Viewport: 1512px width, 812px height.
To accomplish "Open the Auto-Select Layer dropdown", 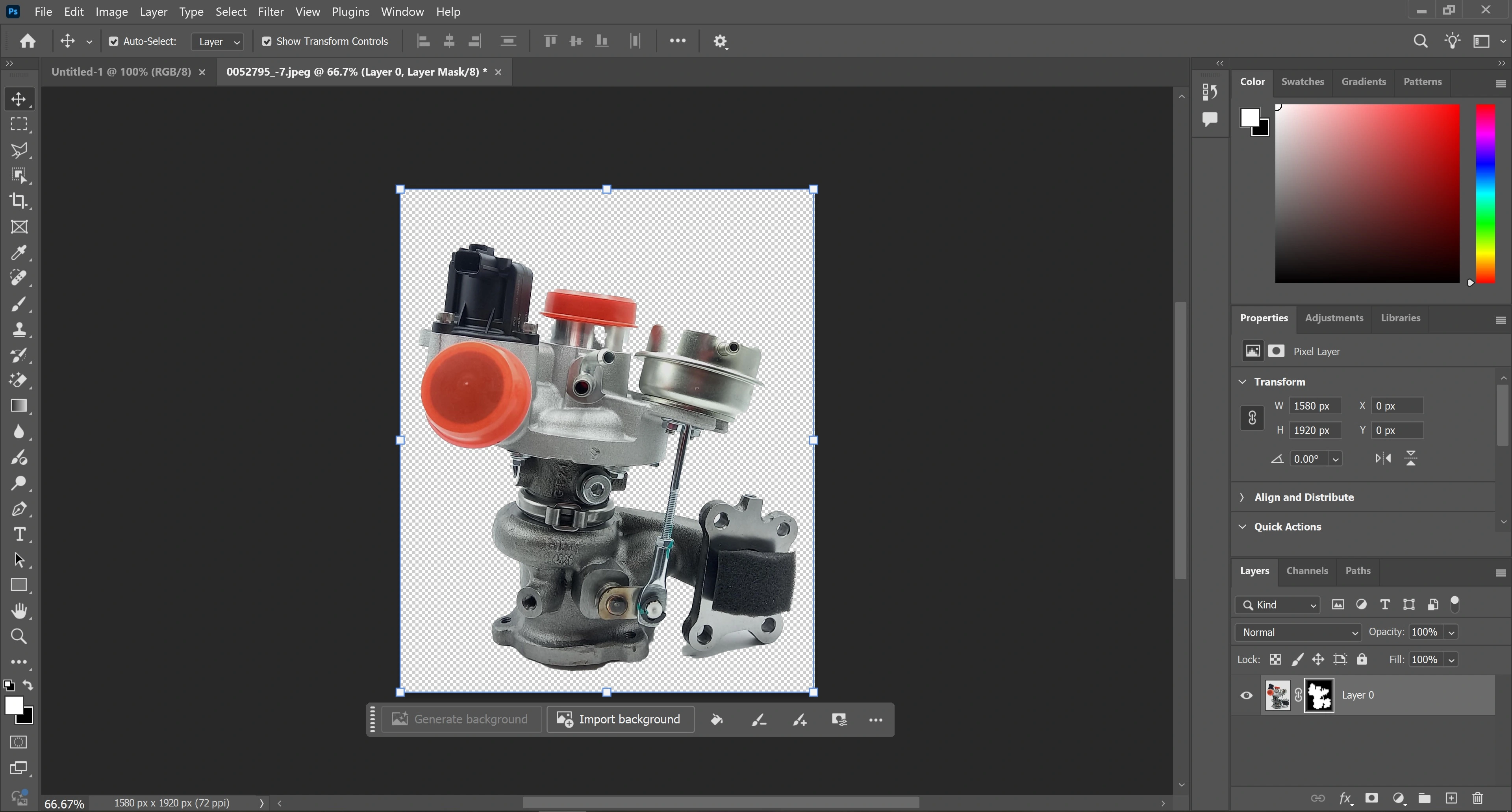I will 217,41.
